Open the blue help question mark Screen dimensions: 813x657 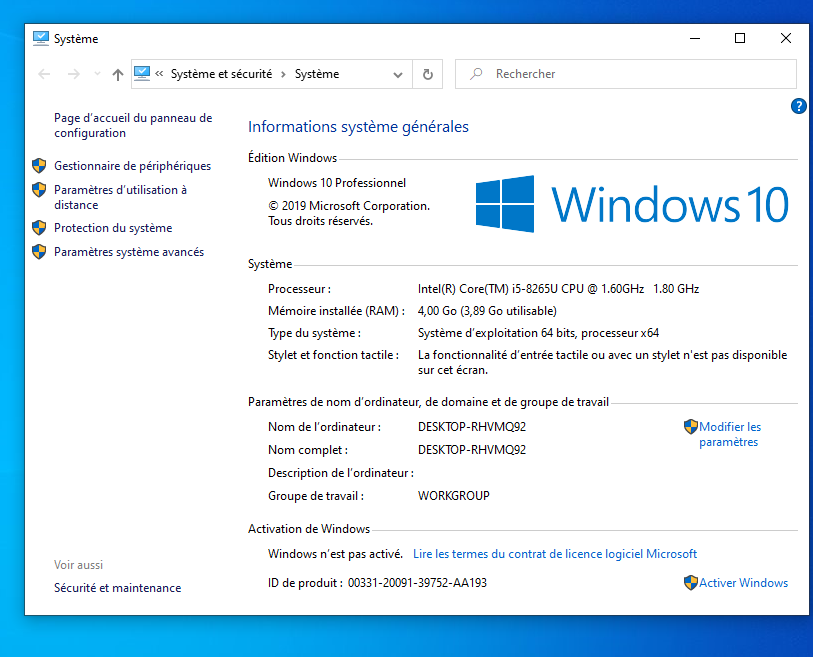click(x=798, y=106)
